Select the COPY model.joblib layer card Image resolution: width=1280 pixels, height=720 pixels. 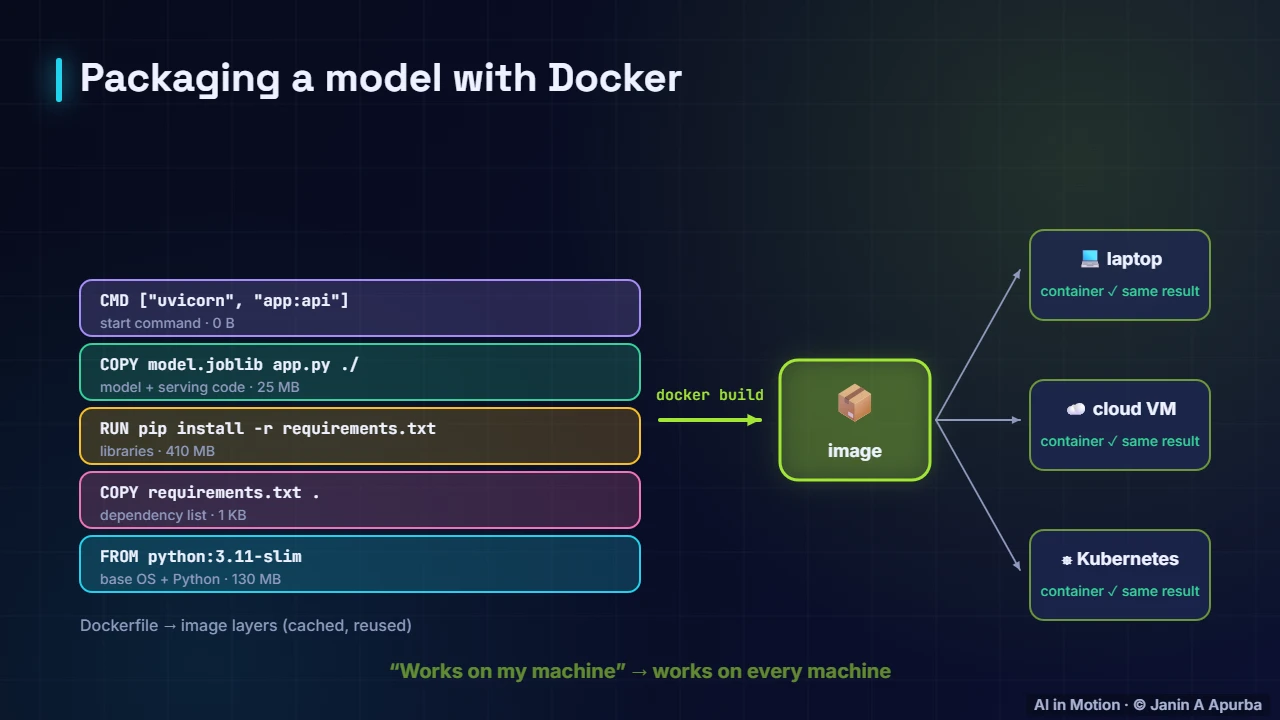tap(360, 372)
